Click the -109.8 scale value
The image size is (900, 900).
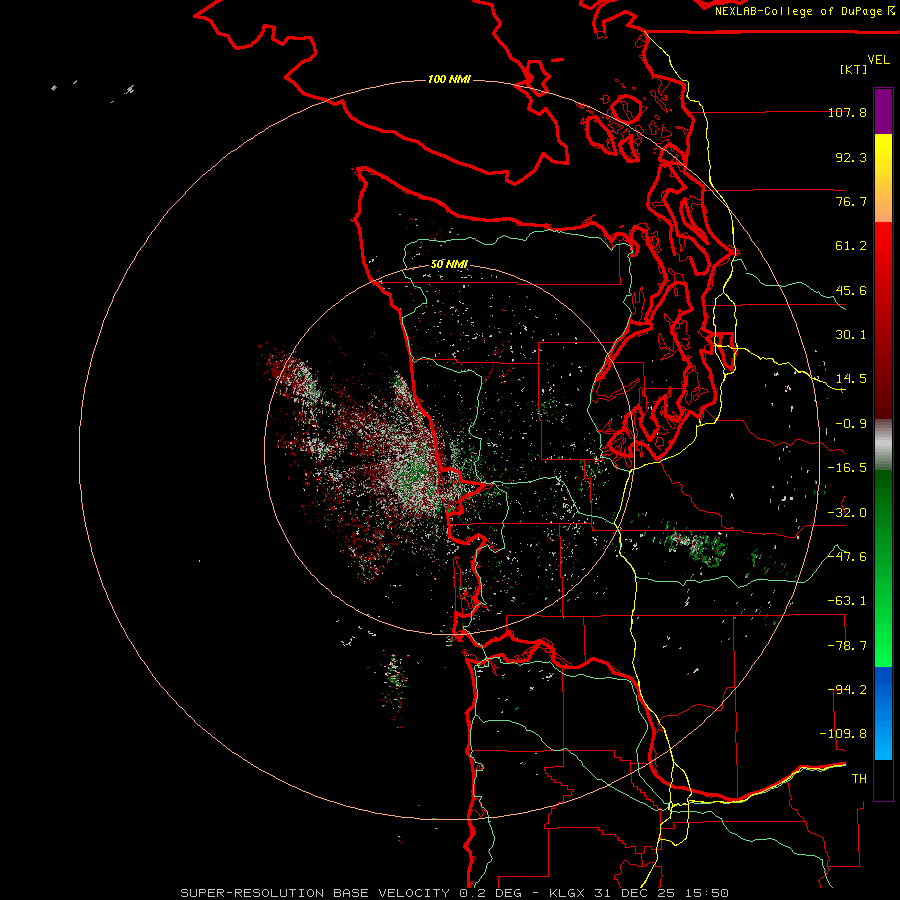coord(843,734)
